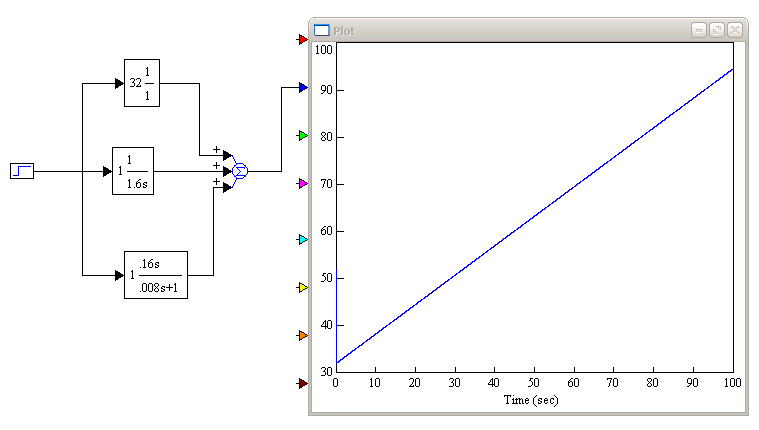
Task: Click the Plot window title bar text
Action: (344, 31)
